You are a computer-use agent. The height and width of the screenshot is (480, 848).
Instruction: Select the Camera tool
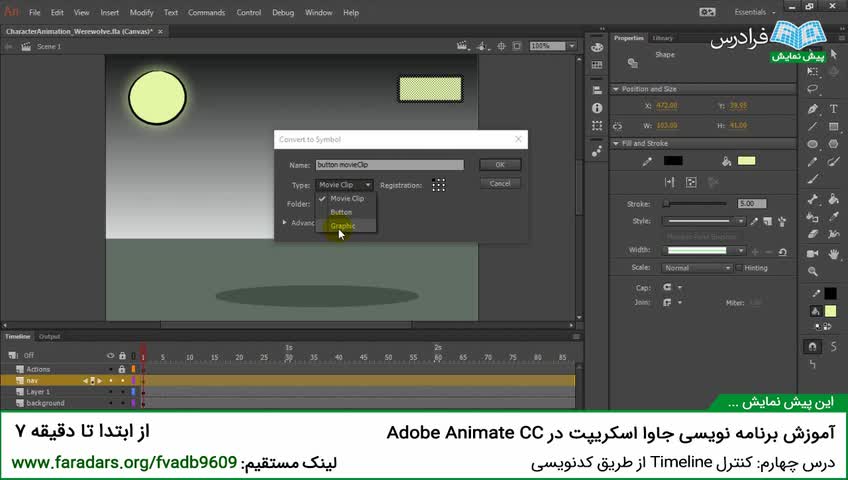tap(812, 254)
